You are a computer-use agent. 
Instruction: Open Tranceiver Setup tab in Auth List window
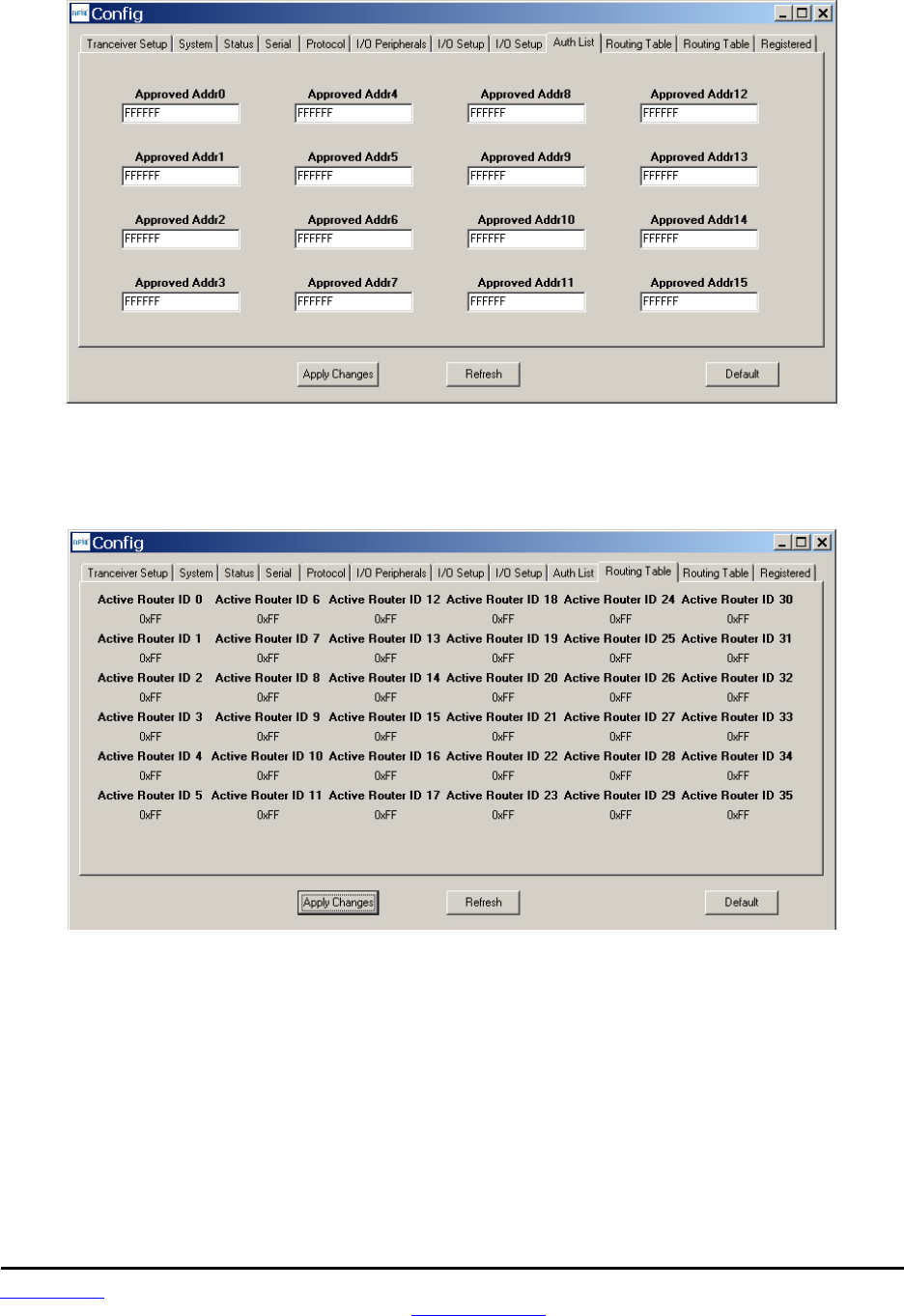click(127, 44)
